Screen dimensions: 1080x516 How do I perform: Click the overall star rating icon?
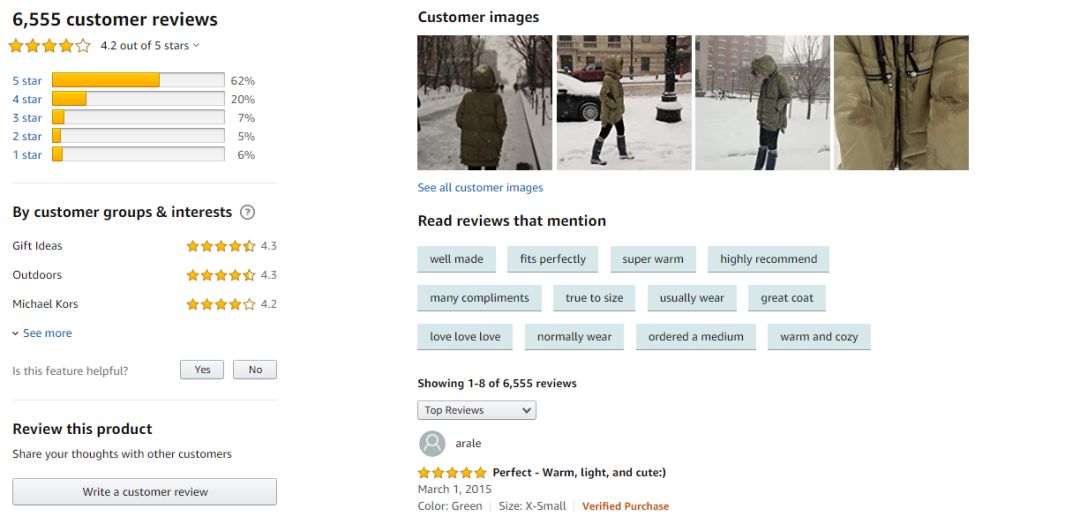49,46
